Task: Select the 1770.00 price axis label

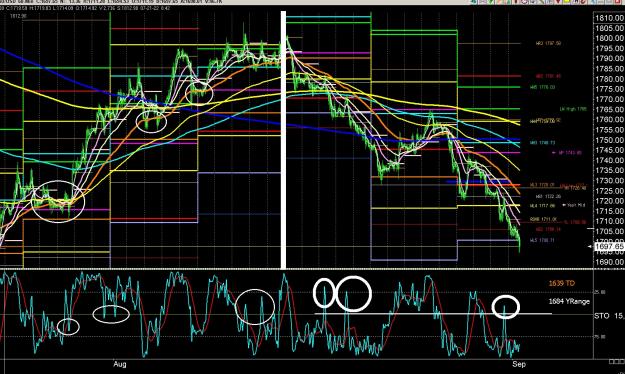Action: 609,99
